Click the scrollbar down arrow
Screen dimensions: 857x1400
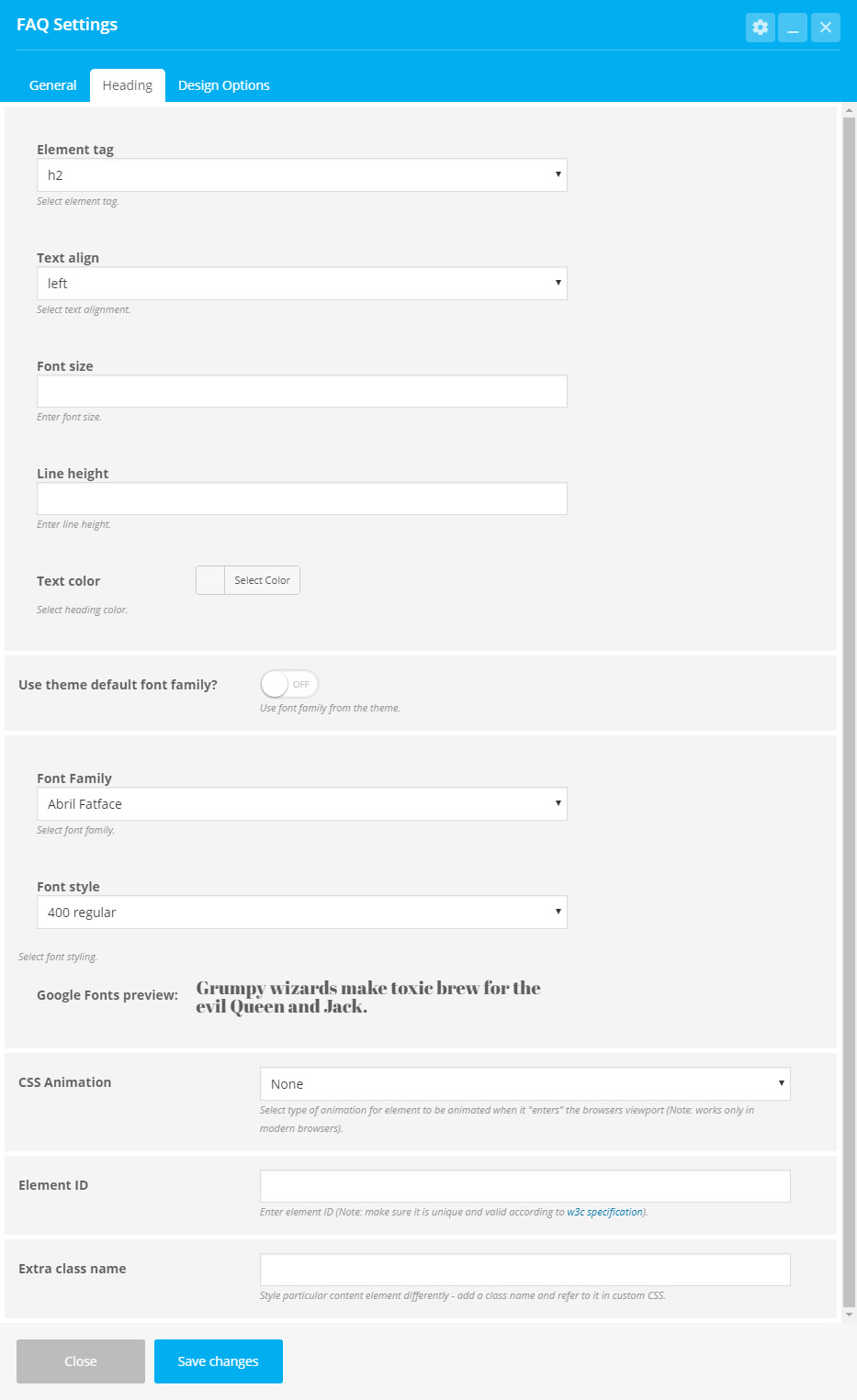point(849,1315)
